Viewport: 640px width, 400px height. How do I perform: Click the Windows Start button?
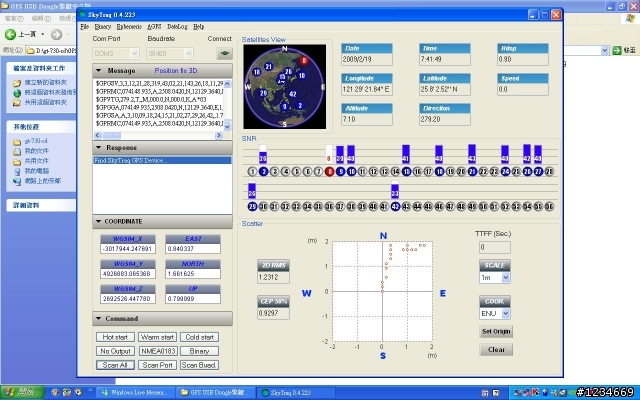[x=22, y=393]
